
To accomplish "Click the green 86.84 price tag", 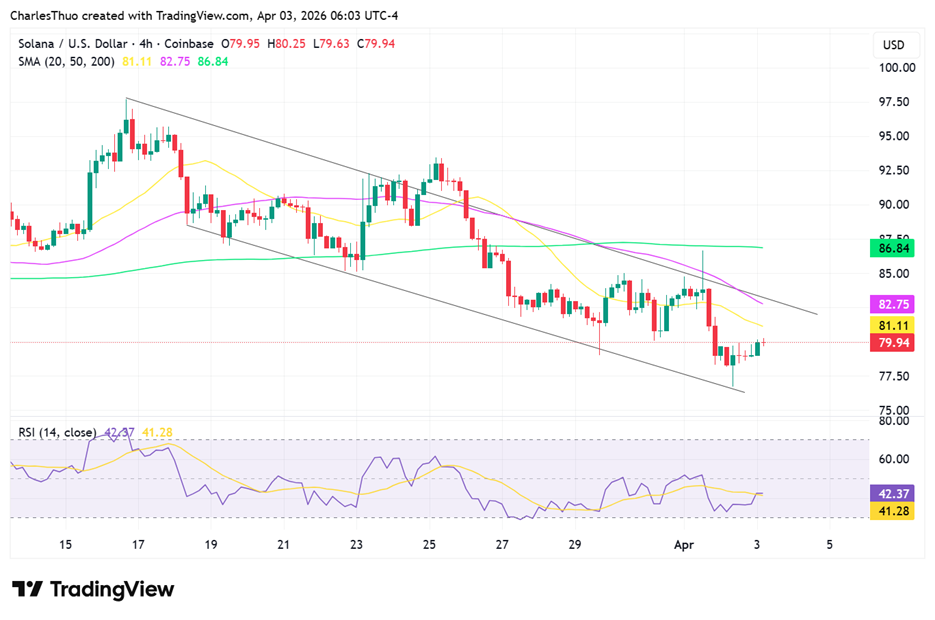I will [x=895, y=248].
